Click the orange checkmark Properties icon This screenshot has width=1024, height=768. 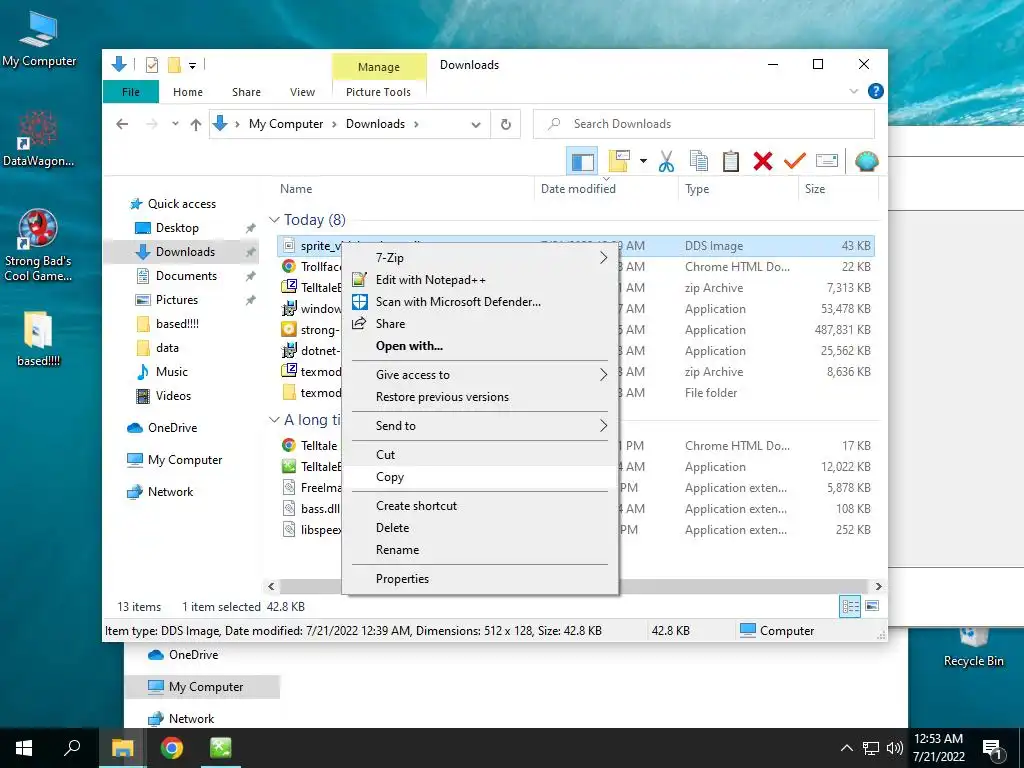795,161
